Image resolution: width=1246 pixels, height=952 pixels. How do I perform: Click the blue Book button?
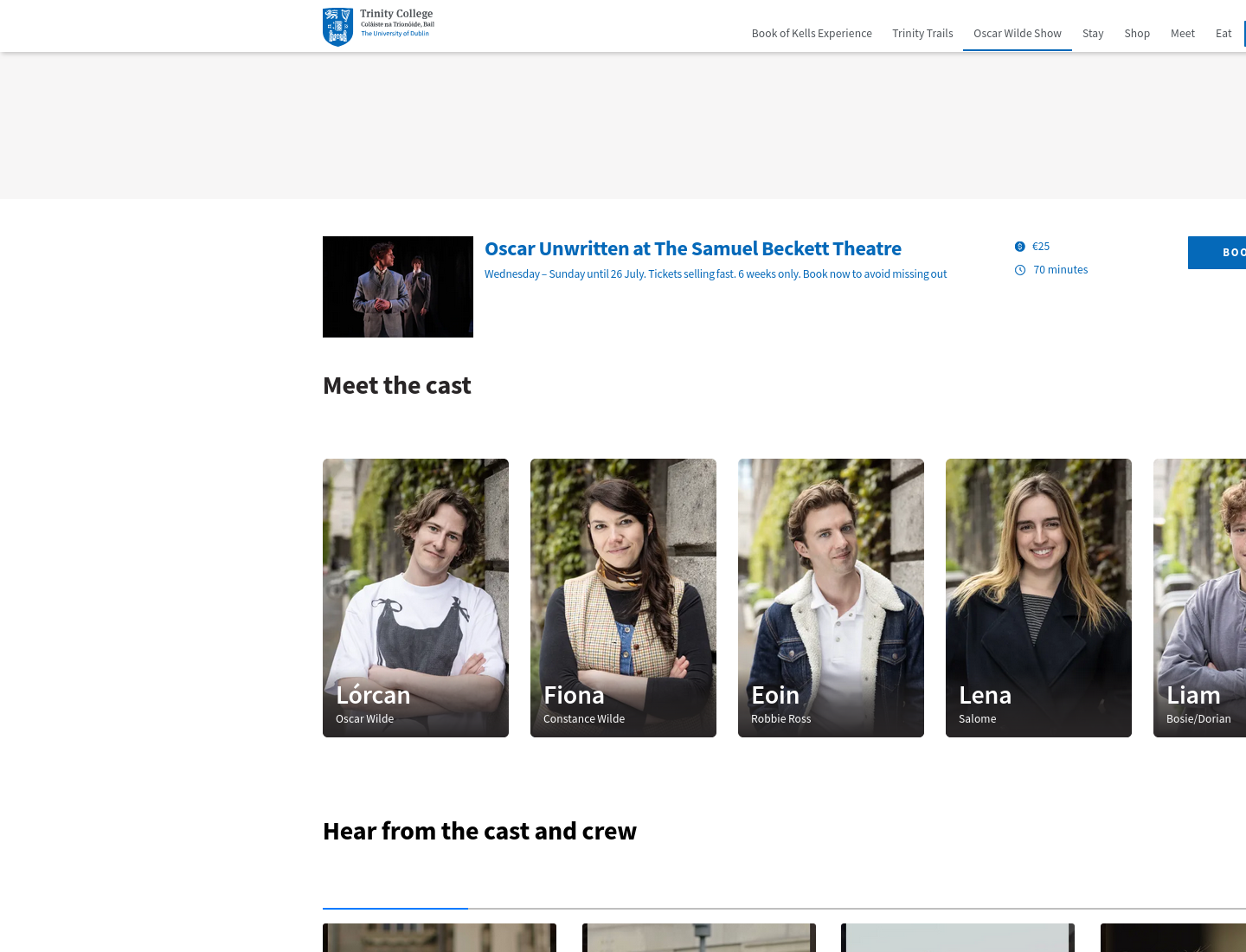coord(1217,253)
